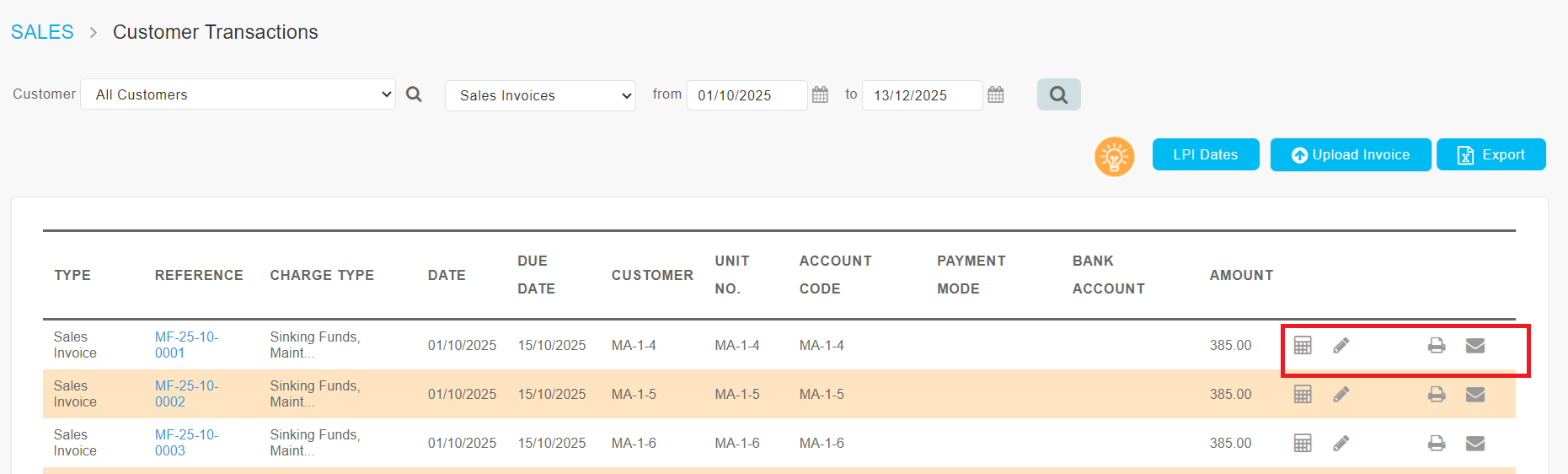This screenshot has height=474, width=1568.
Task: Click the lightbulb tips icon
Action: (x=1114, y=157)
